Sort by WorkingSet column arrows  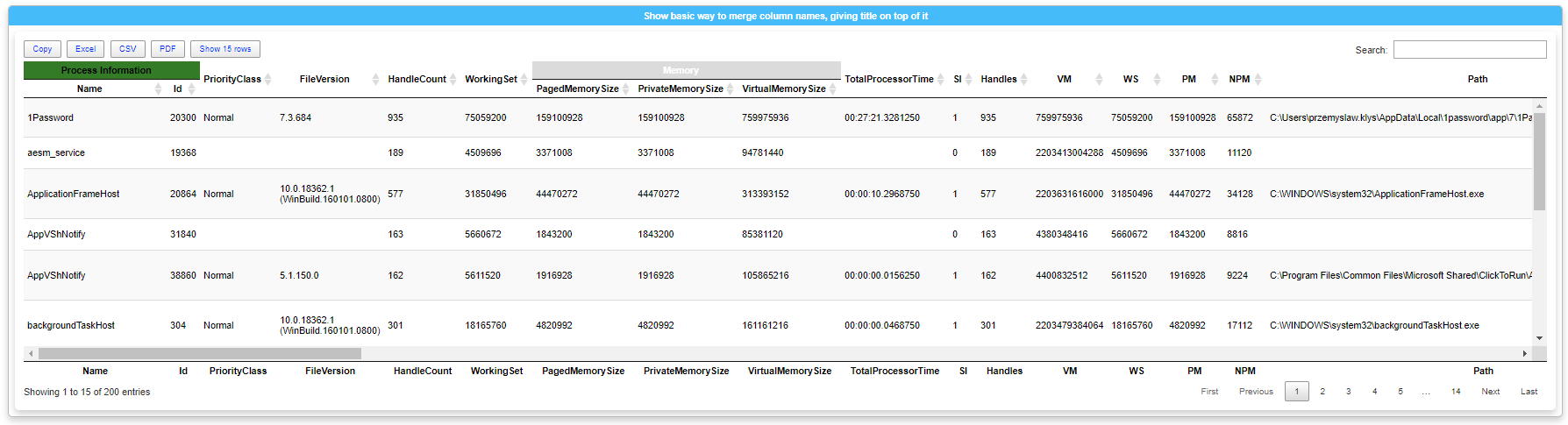[524, 79]
